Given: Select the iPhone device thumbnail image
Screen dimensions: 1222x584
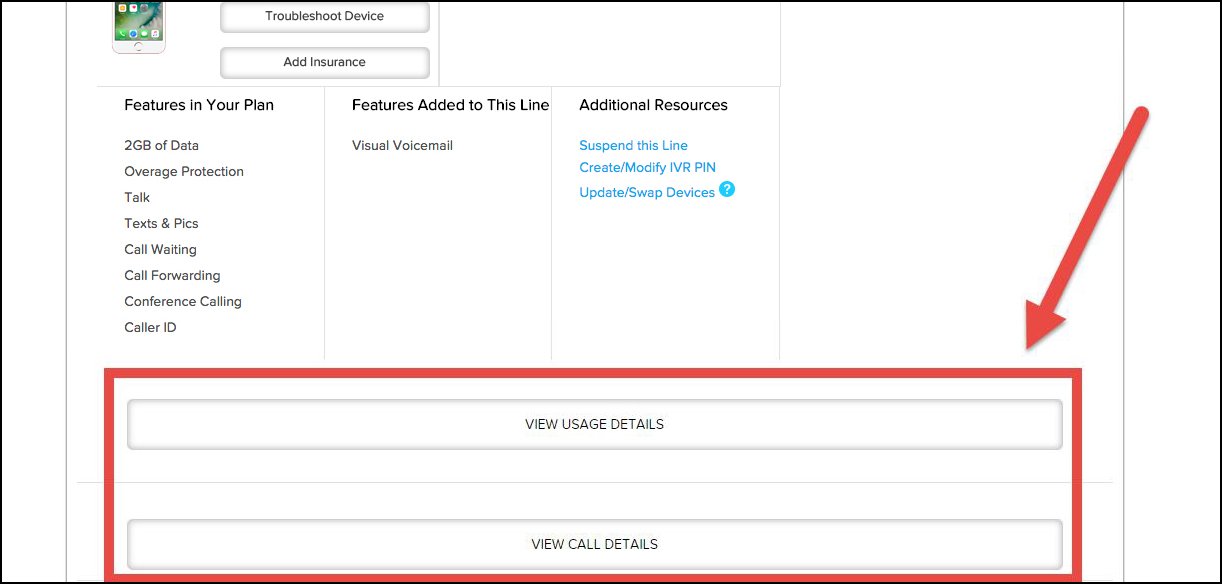Looking at the screenshot, I should [139, 27].
